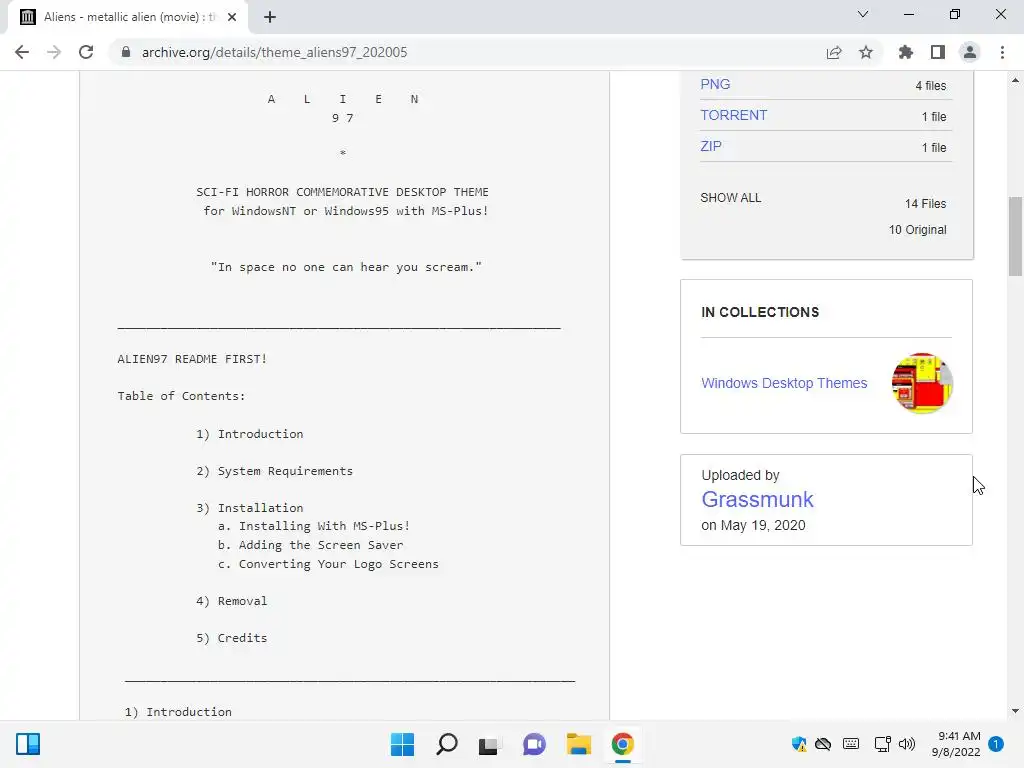Click the forward navigation arrow
This screenshot has height=768, width=1024.
(54, 52)
